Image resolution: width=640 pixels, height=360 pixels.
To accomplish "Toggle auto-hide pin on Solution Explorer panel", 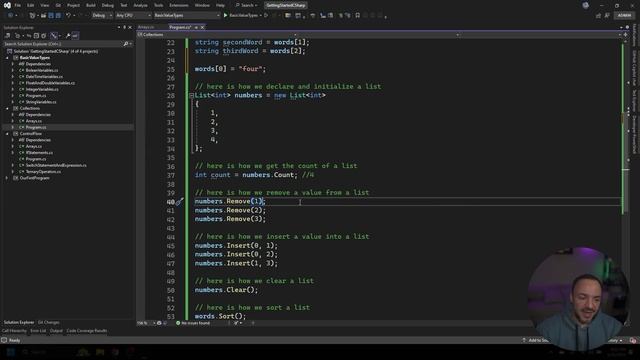I will point(124,27).
